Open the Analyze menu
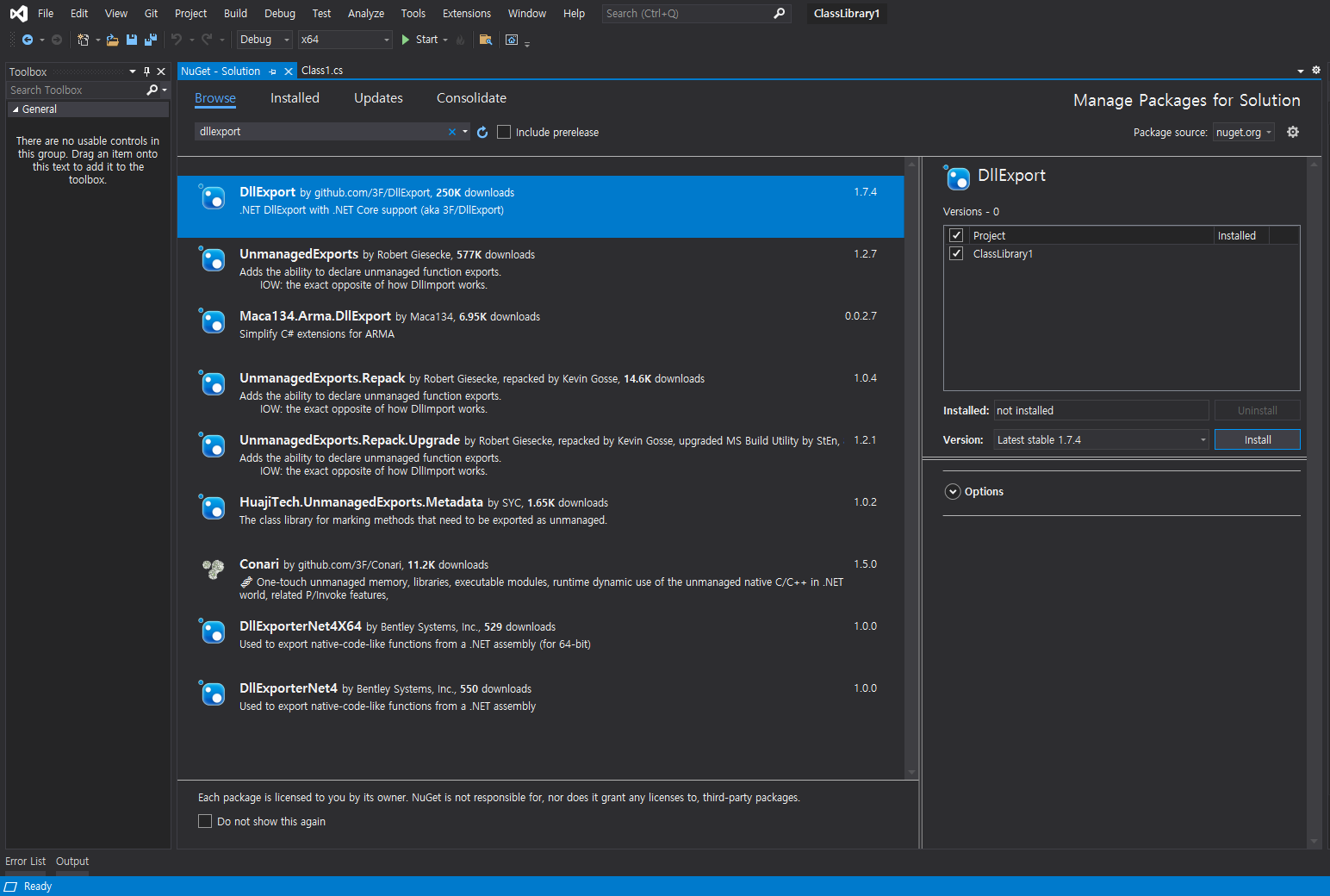Image resolution: width=1330 pixels, height=896 pixels. (366, 14)
